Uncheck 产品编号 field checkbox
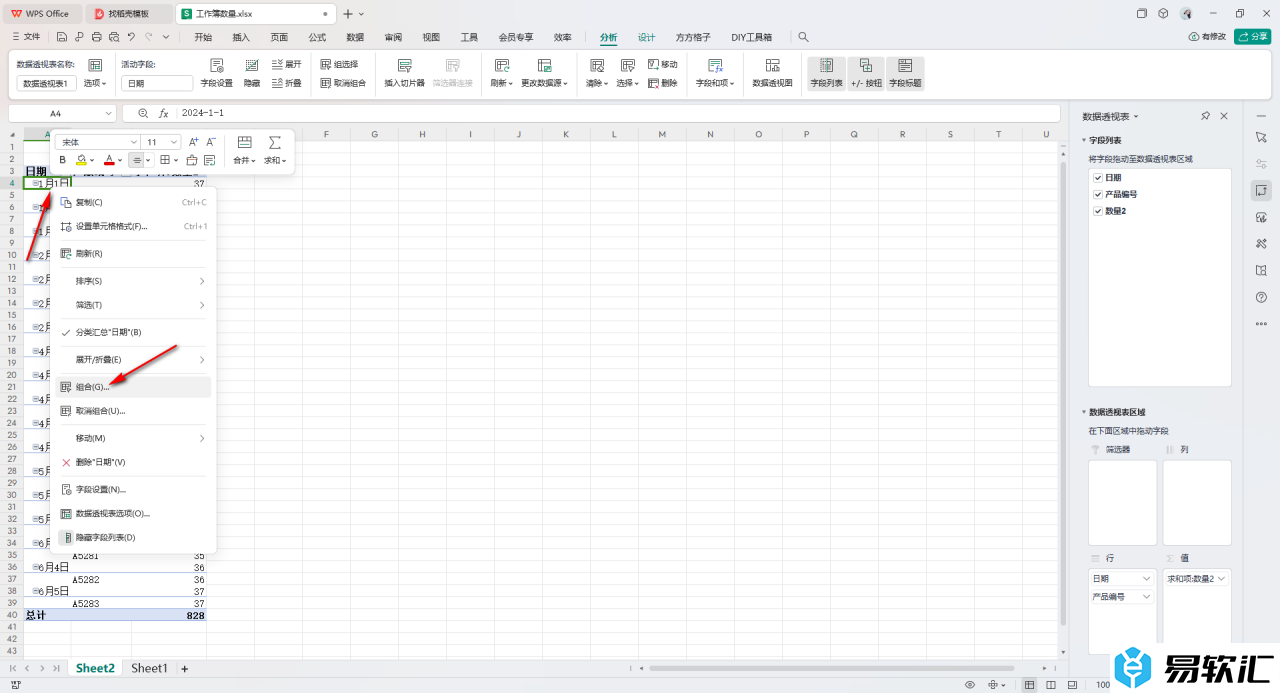This screenshot has width=1280, height=693. [1098, 194]
